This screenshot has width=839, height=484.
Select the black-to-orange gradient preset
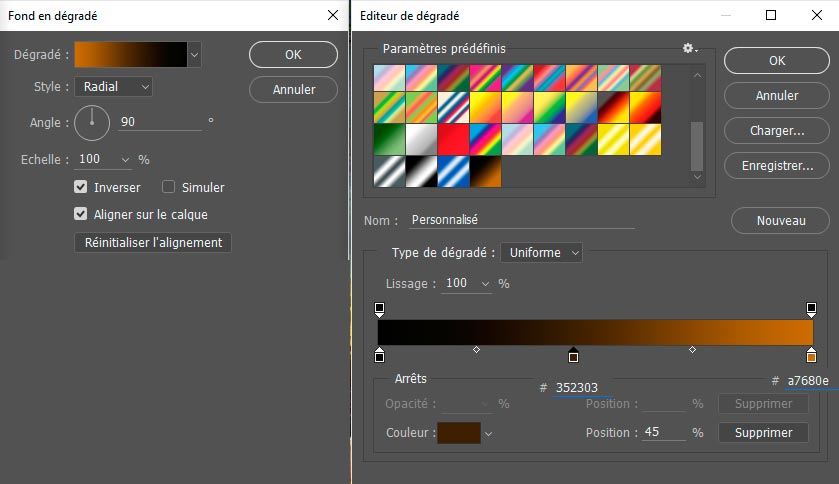(x=485, y=171)
